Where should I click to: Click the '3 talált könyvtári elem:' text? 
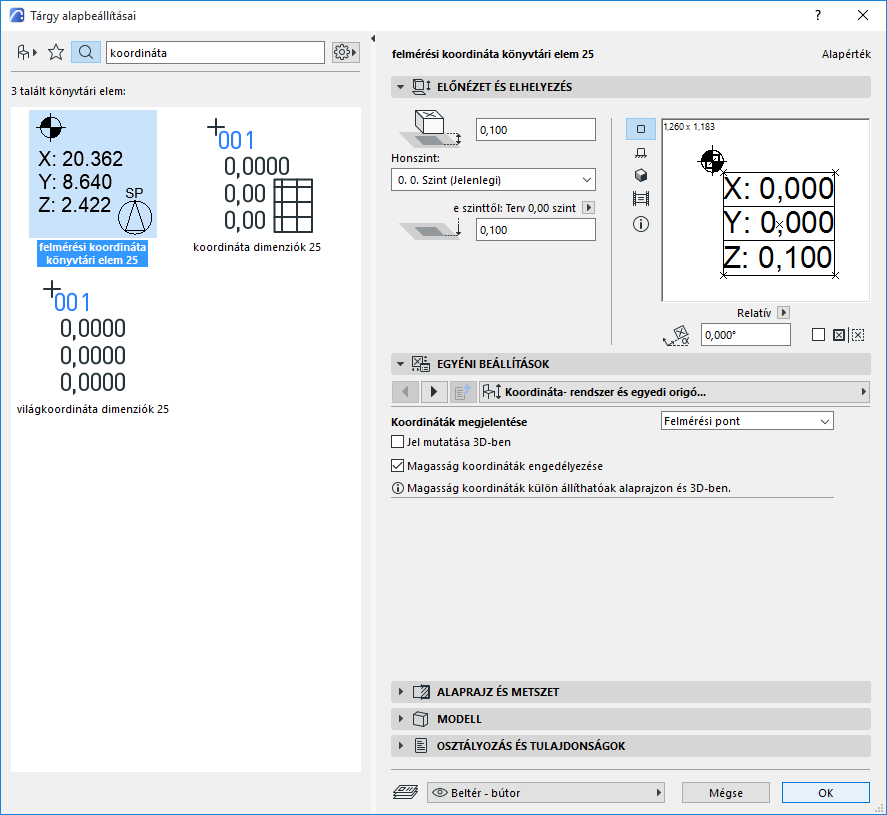tap(68, 91)
